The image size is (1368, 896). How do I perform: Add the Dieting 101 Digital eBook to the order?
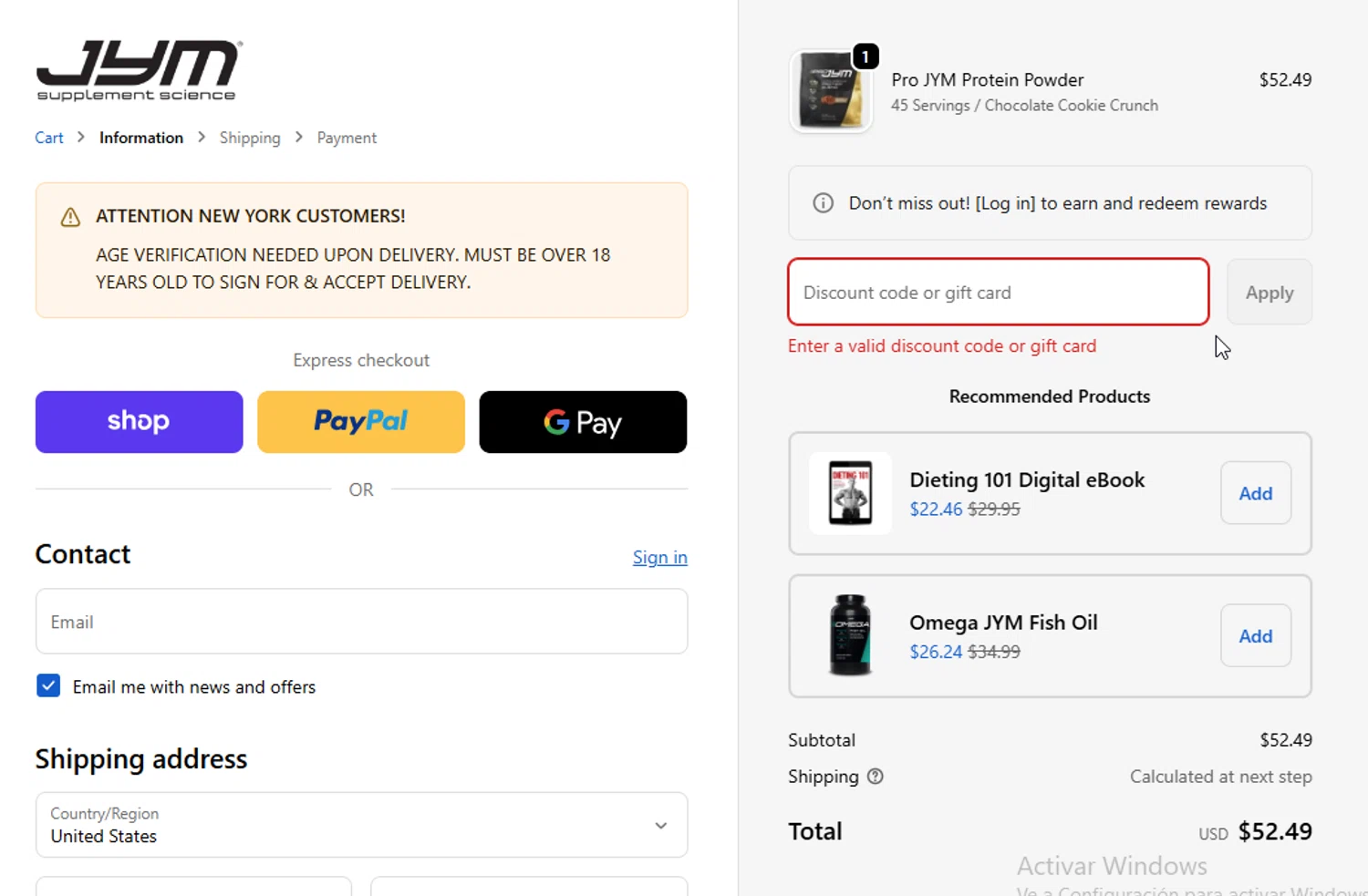1256,493
